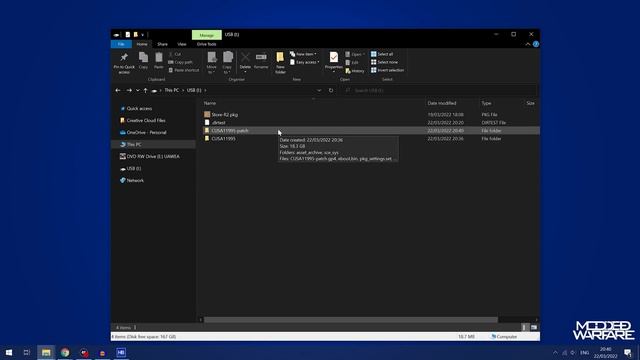The image size is (640, 360).
Task: Click This PC in the breadcrumb
Action: coord(171,90)
